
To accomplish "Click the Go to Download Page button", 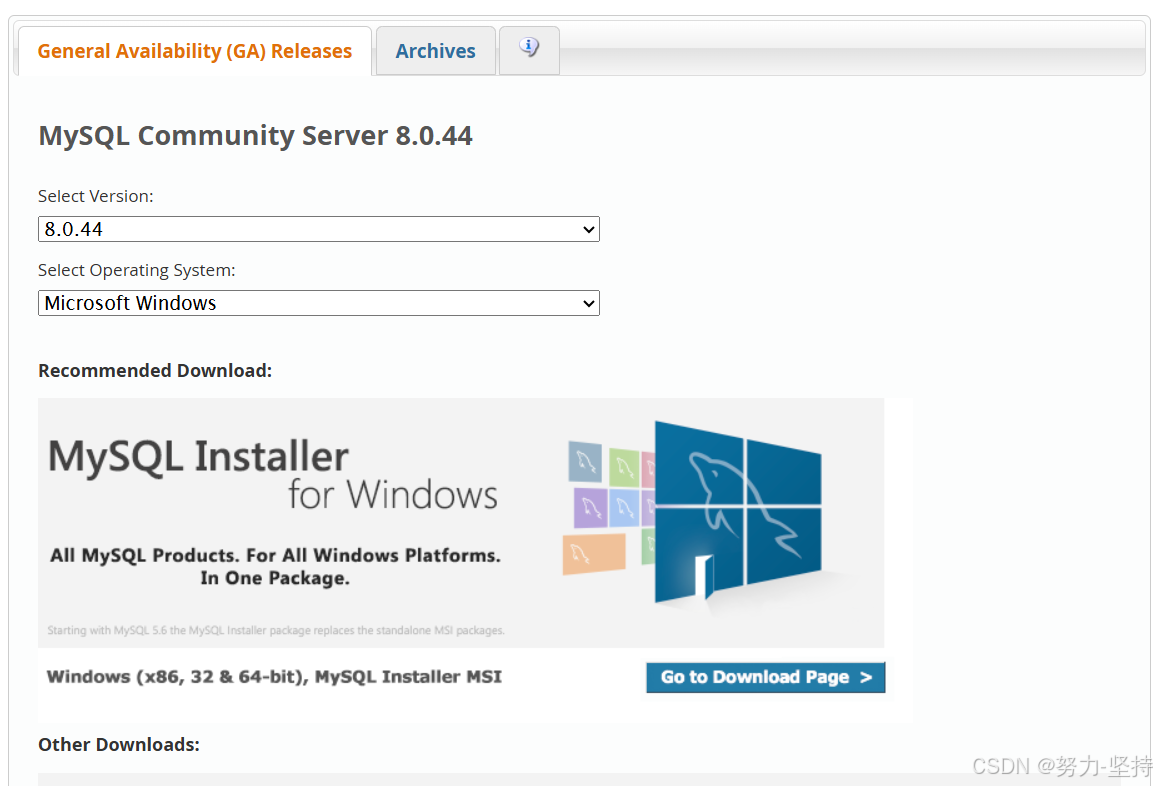I will coord(765,677).
